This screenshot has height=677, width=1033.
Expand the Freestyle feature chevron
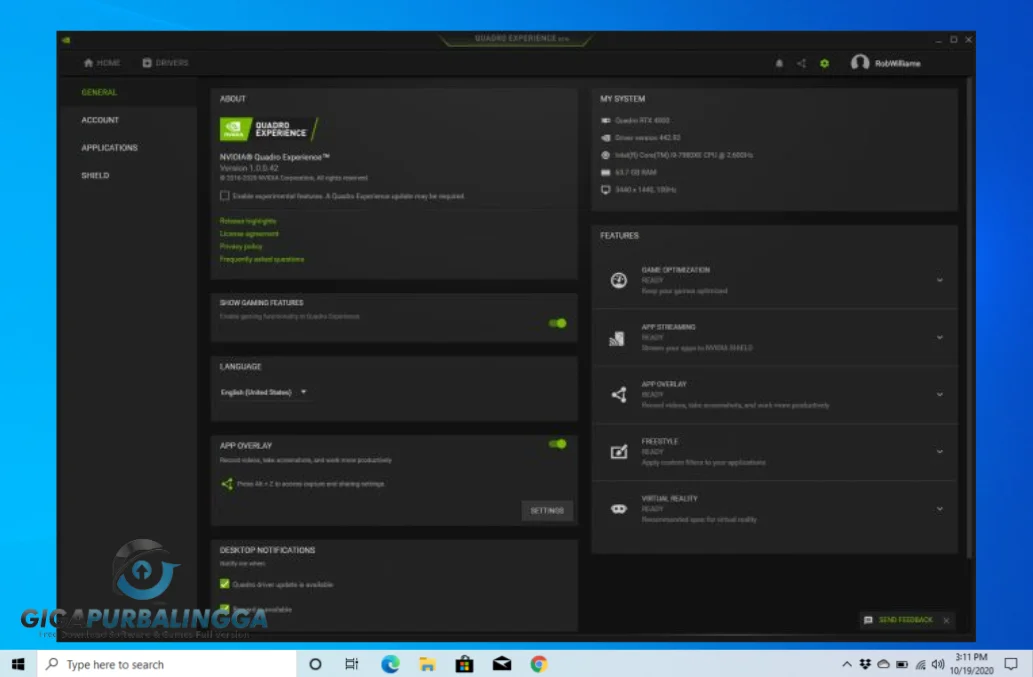[x=939, y=452]
